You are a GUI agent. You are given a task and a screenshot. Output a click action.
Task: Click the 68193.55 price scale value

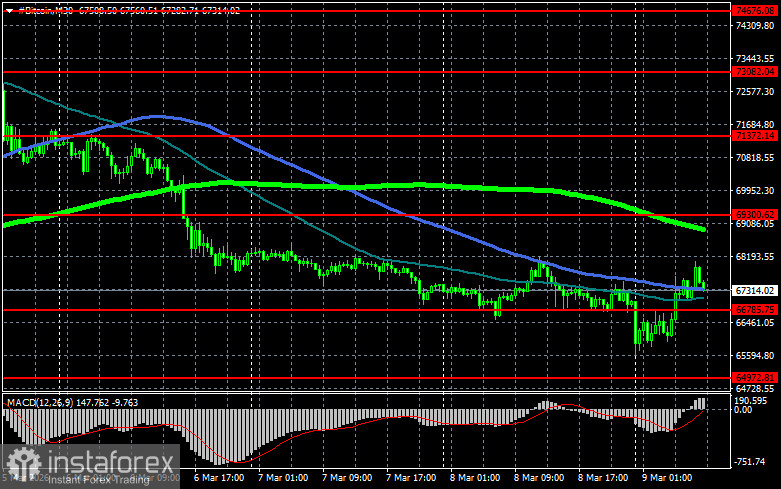755,256
